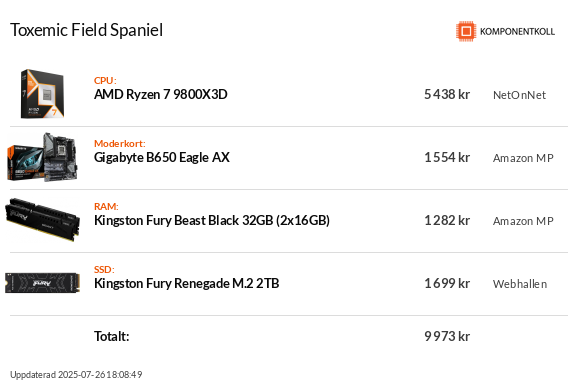
Task: Click the Kingston Fury Renegade SSD image
Action: tap(42, 283)
